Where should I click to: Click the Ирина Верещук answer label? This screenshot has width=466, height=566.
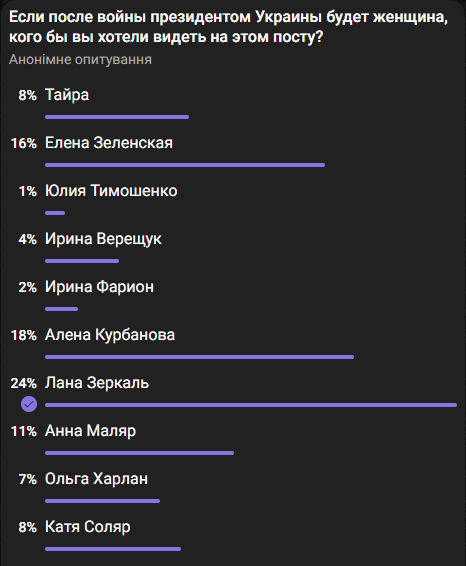coord(103,239)
